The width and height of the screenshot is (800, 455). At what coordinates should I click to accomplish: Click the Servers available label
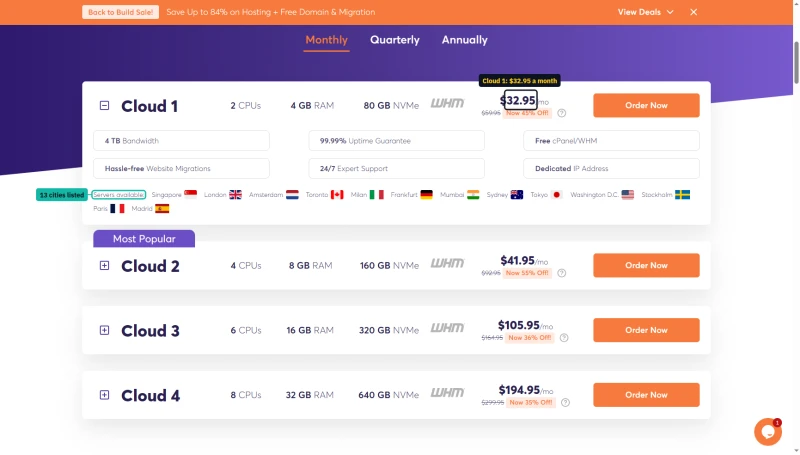coord(118,195)
